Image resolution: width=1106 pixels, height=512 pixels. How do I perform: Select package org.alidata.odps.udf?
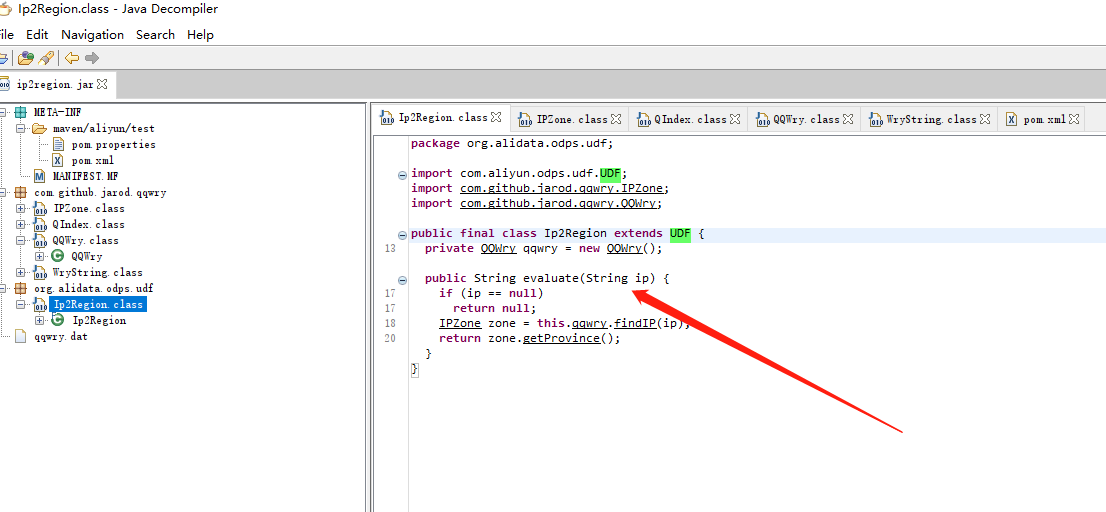93,288
